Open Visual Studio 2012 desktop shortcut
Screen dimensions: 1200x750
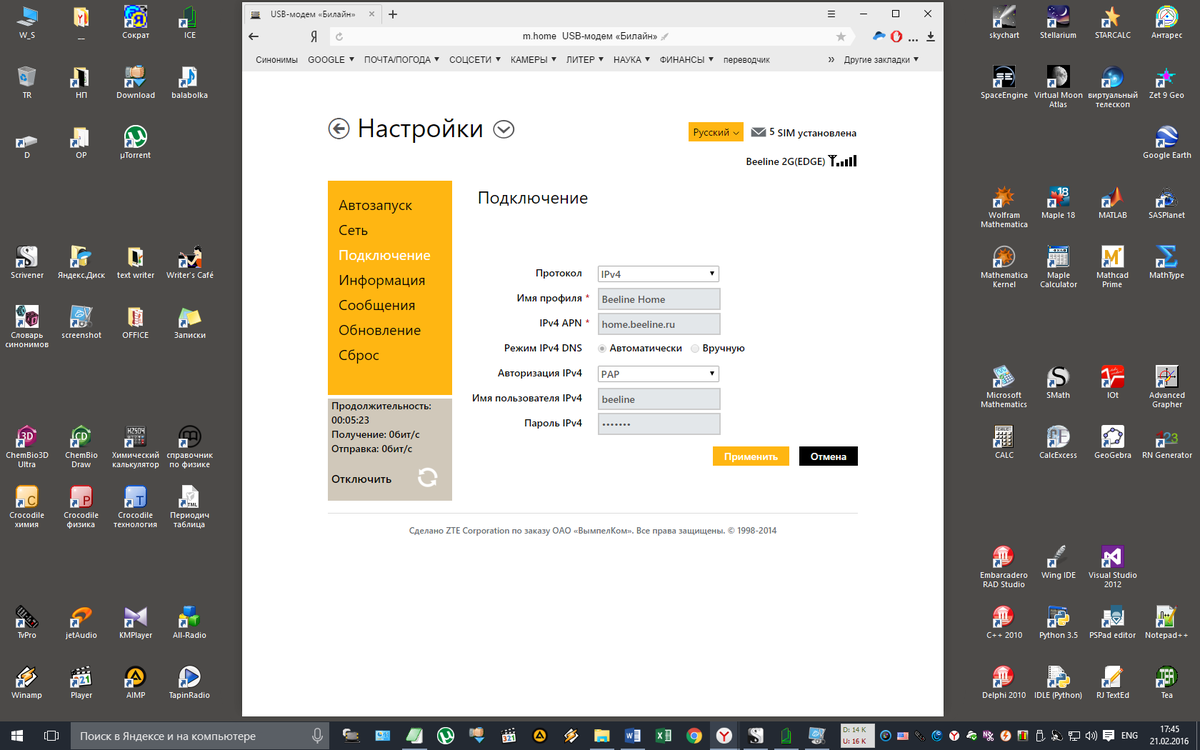[1112, 567]
